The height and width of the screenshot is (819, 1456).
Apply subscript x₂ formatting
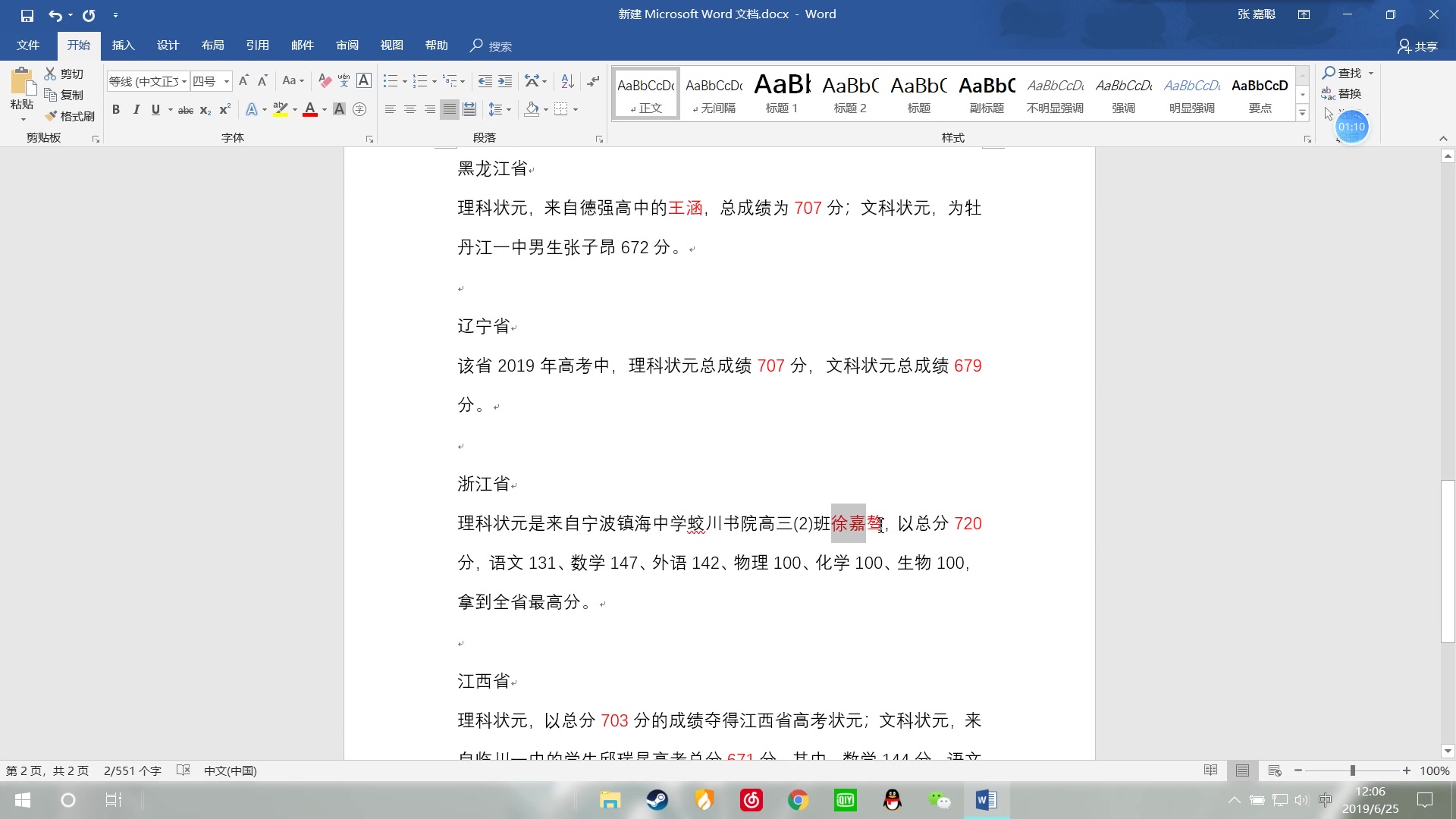(206, 110)
